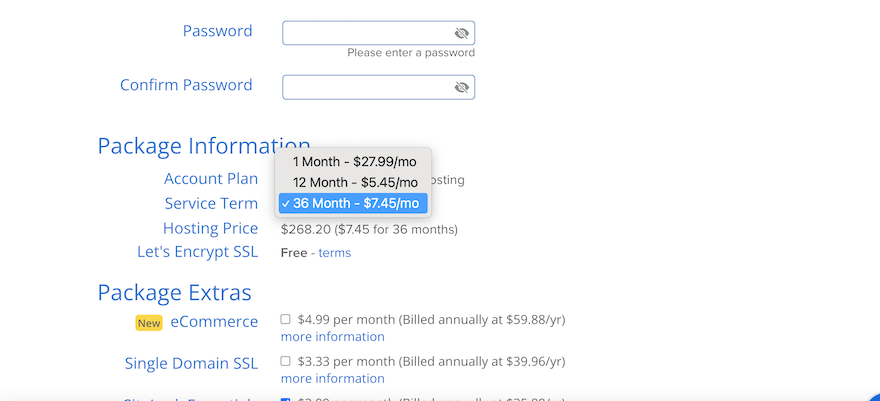Click the Single Domain SSL $3.33 price text
The width and height of the screenshot is (880, 401).
[x=431, y=361]
